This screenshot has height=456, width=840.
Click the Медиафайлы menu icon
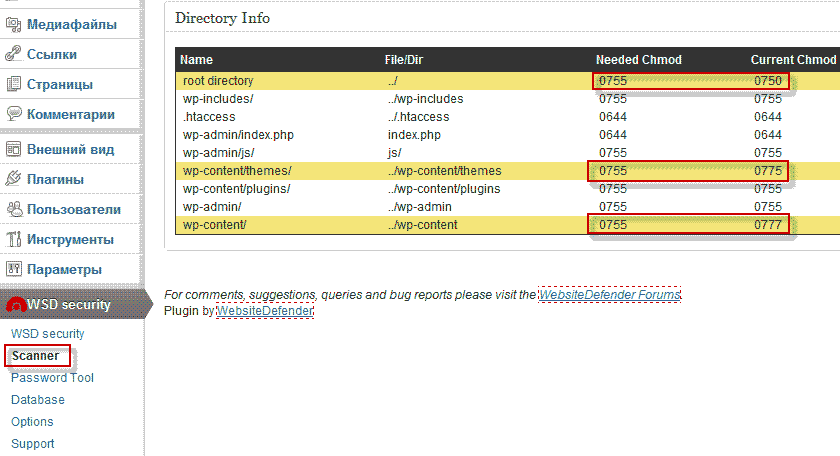pyautogui.click(x=14, y=24)
